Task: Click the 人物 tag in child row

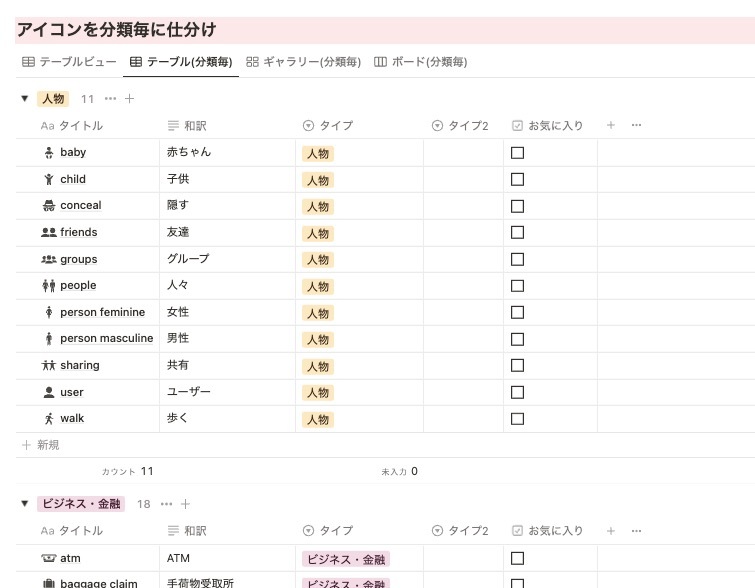Action: [x=318, y=180]
